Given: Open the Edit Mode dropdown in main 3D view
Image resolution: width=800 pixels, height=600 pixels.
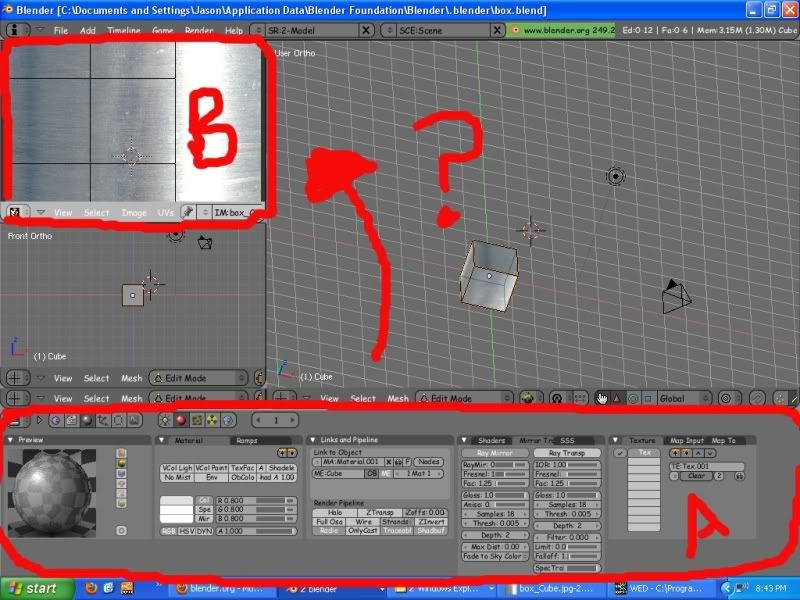Looking at the screenshot, I should pyautogui.click(x=463, y=398).
